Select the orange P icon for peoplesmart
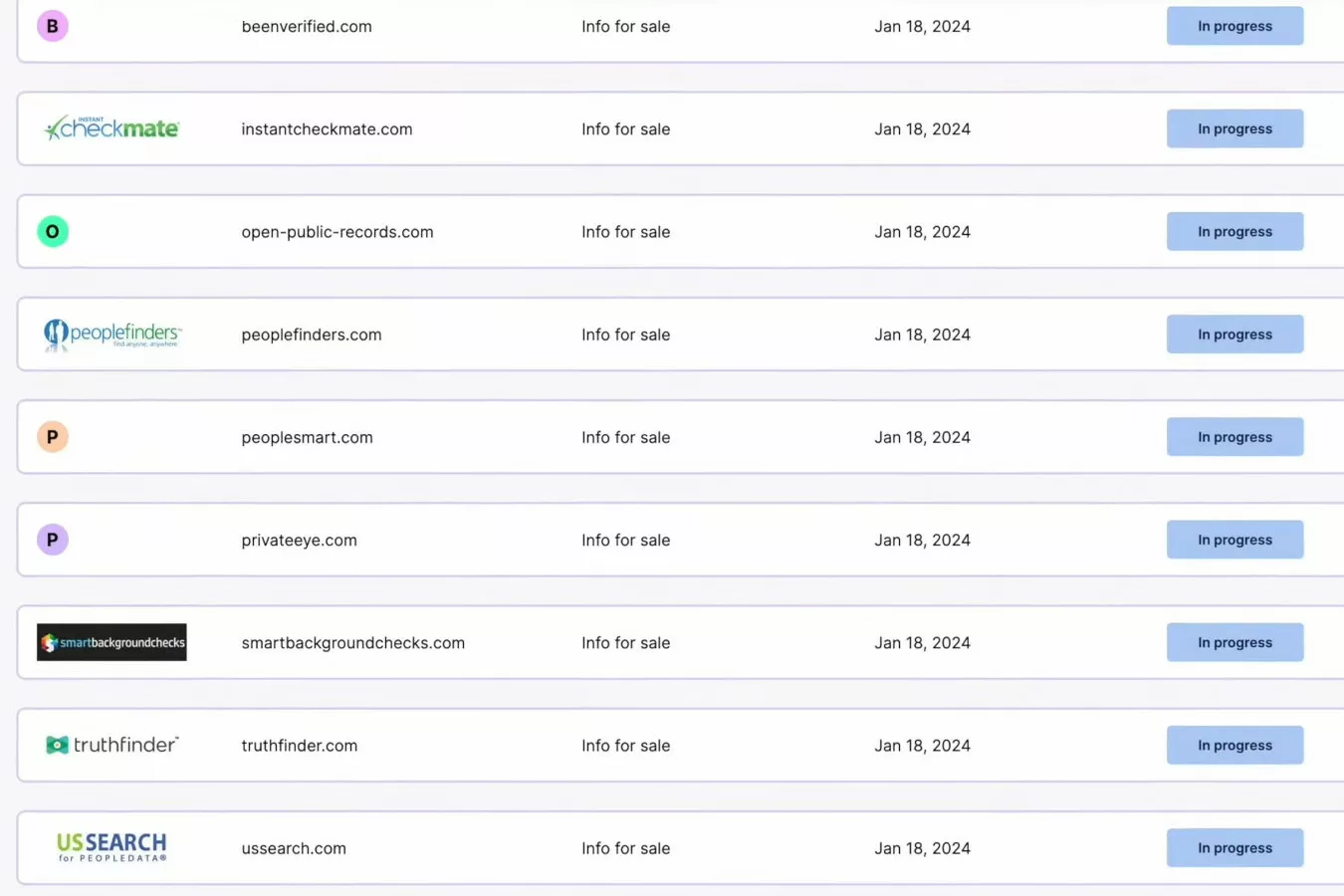Viewport: 1344px width, 896px height. 53,437
